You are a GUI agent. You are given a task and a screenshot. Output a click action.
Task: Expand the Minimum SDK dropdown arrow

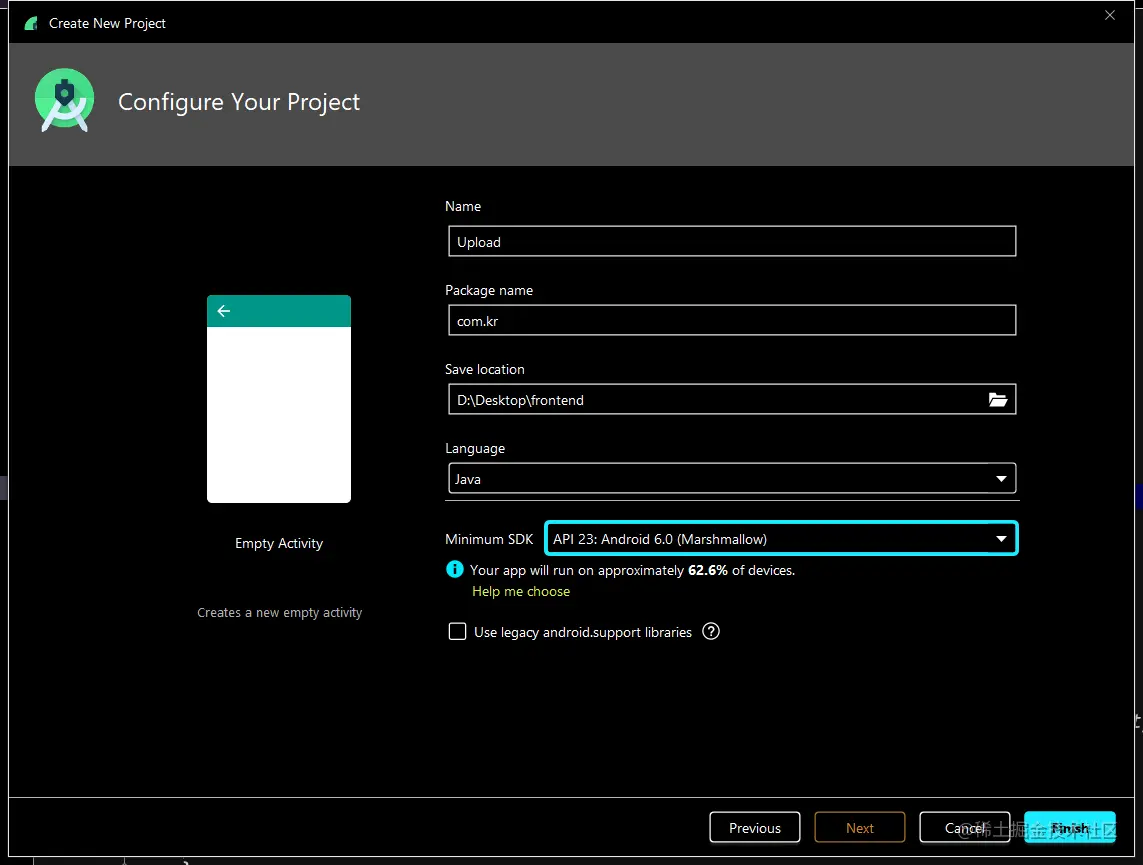point(1001,539)
